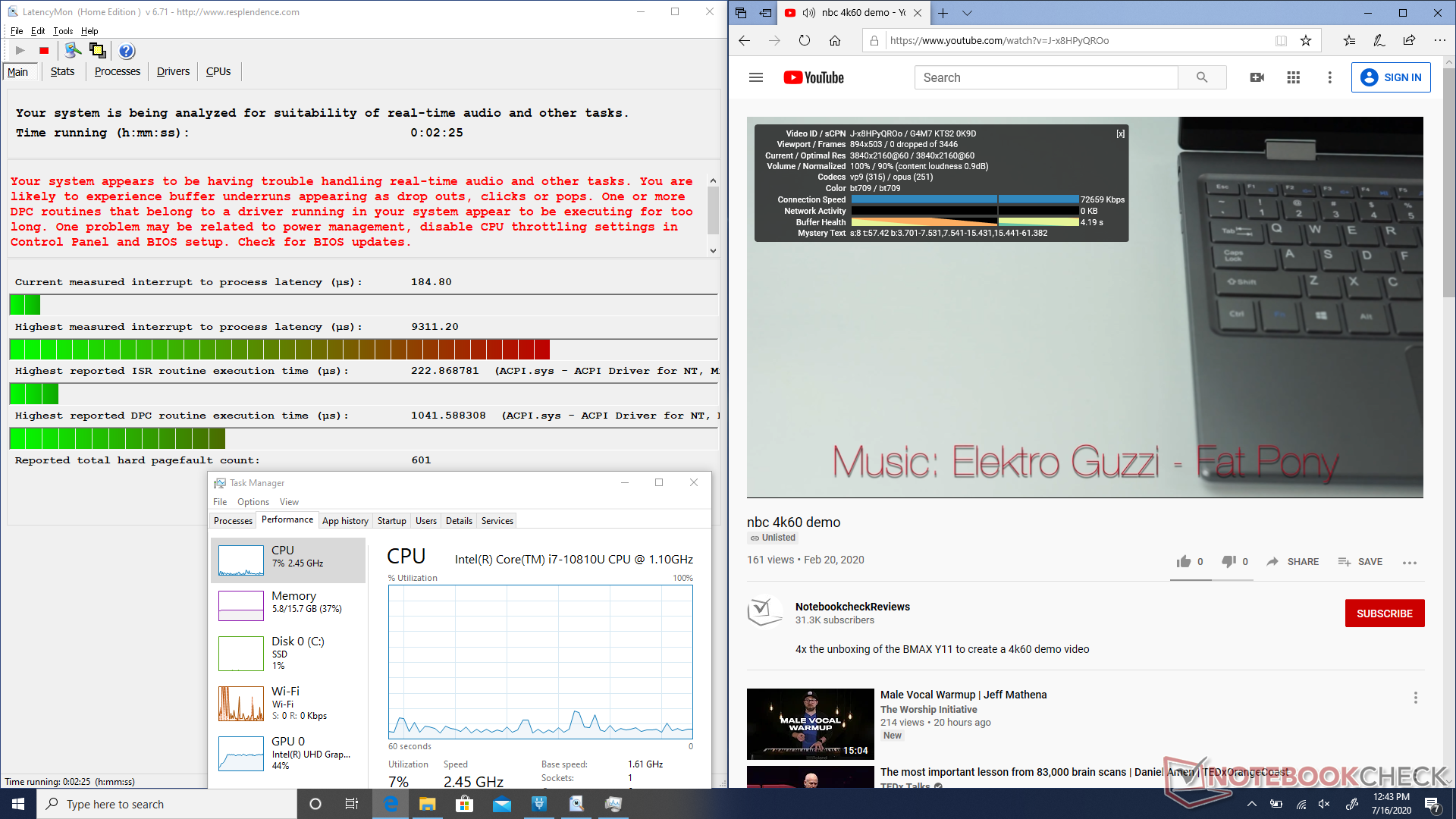
Task: Open LatencyMon Tools menu
Action: 63,31
